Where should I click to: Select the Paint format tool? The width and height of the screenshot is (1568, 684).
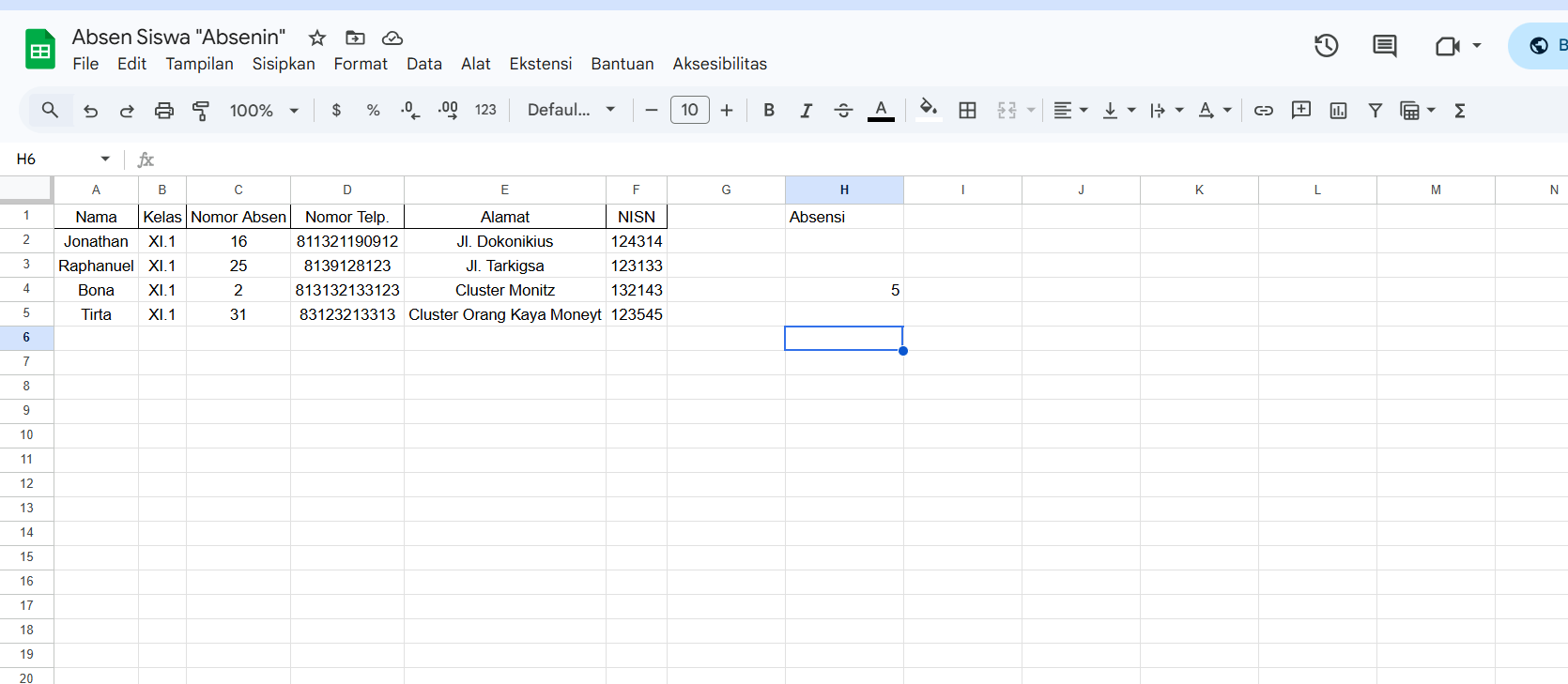[x=201, y=111]
